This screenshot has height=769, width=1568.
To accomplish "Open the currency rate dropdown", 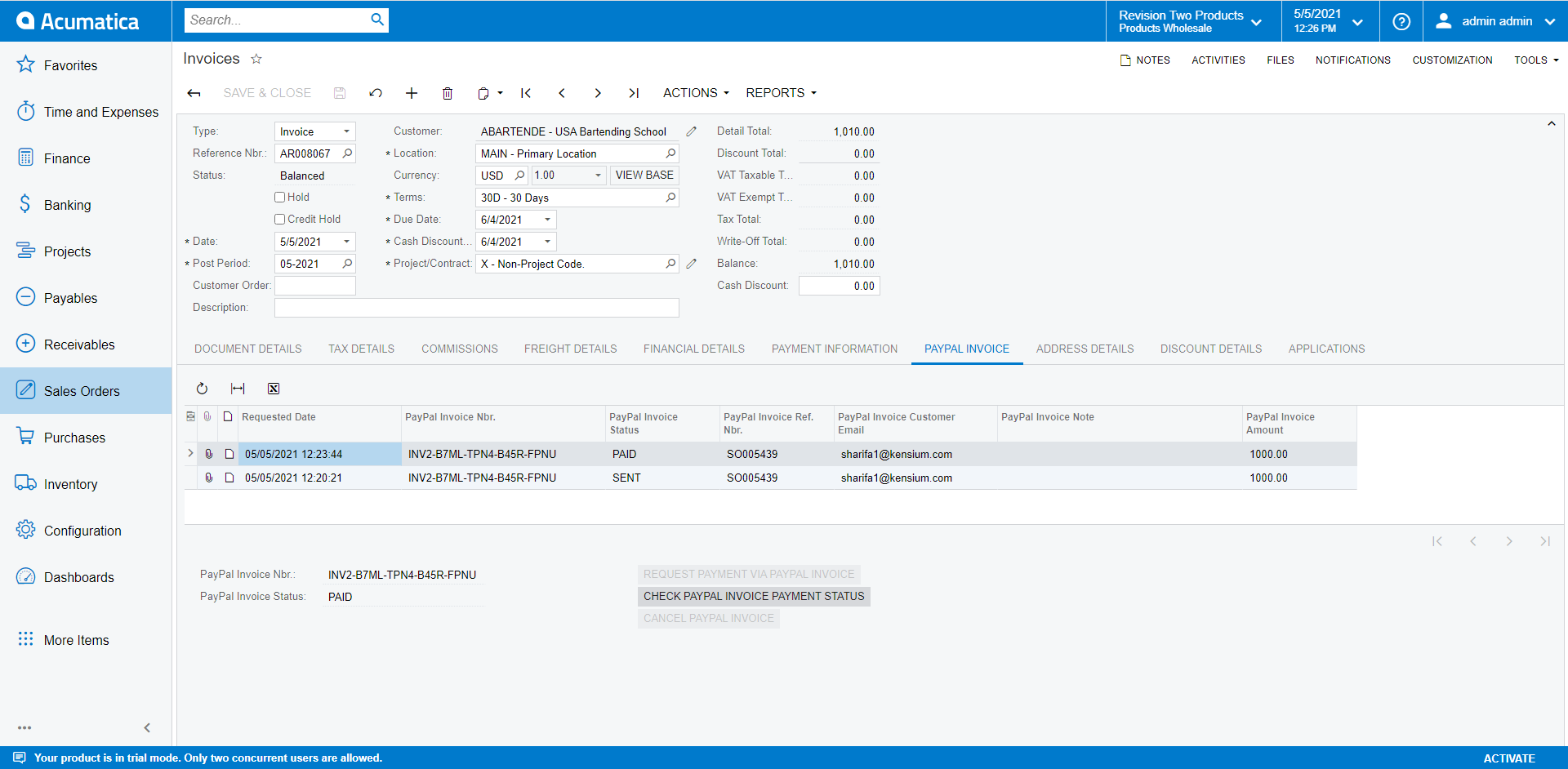I will (598, 176).
